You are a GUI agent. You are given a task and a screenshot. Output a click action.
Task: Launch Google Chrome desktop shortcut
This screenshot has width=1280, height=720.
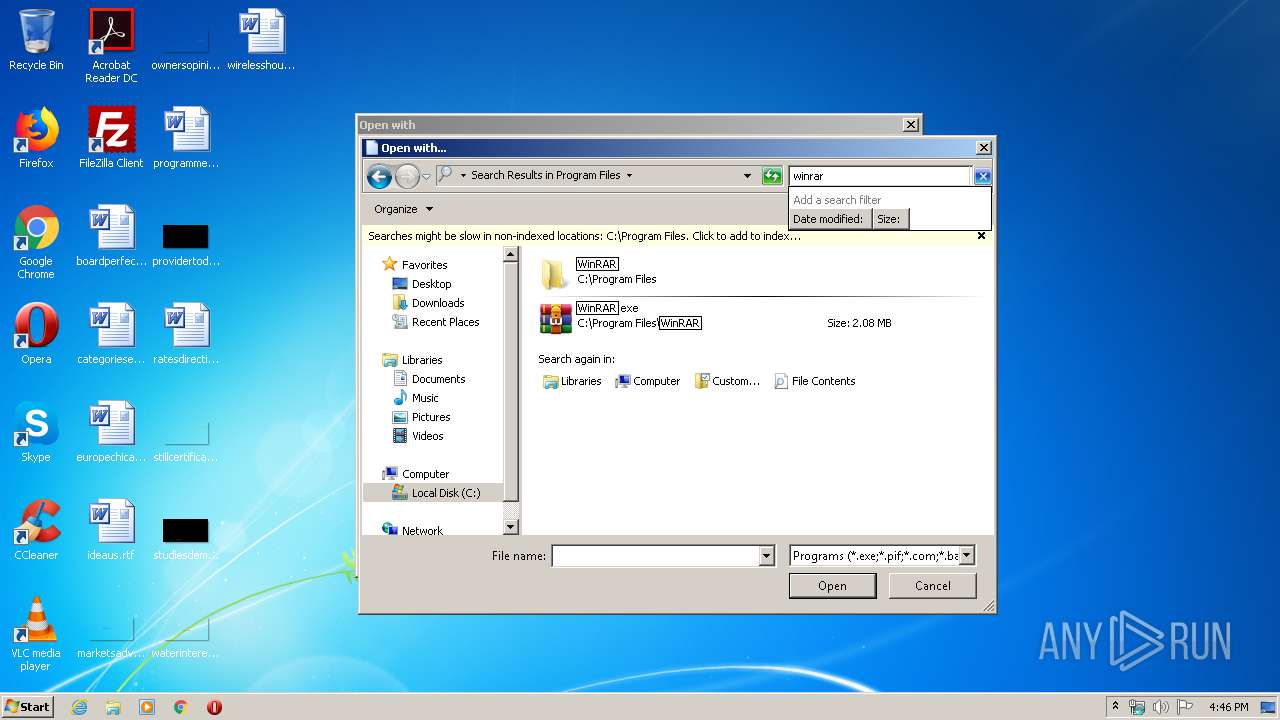click(x=36, y=242)
